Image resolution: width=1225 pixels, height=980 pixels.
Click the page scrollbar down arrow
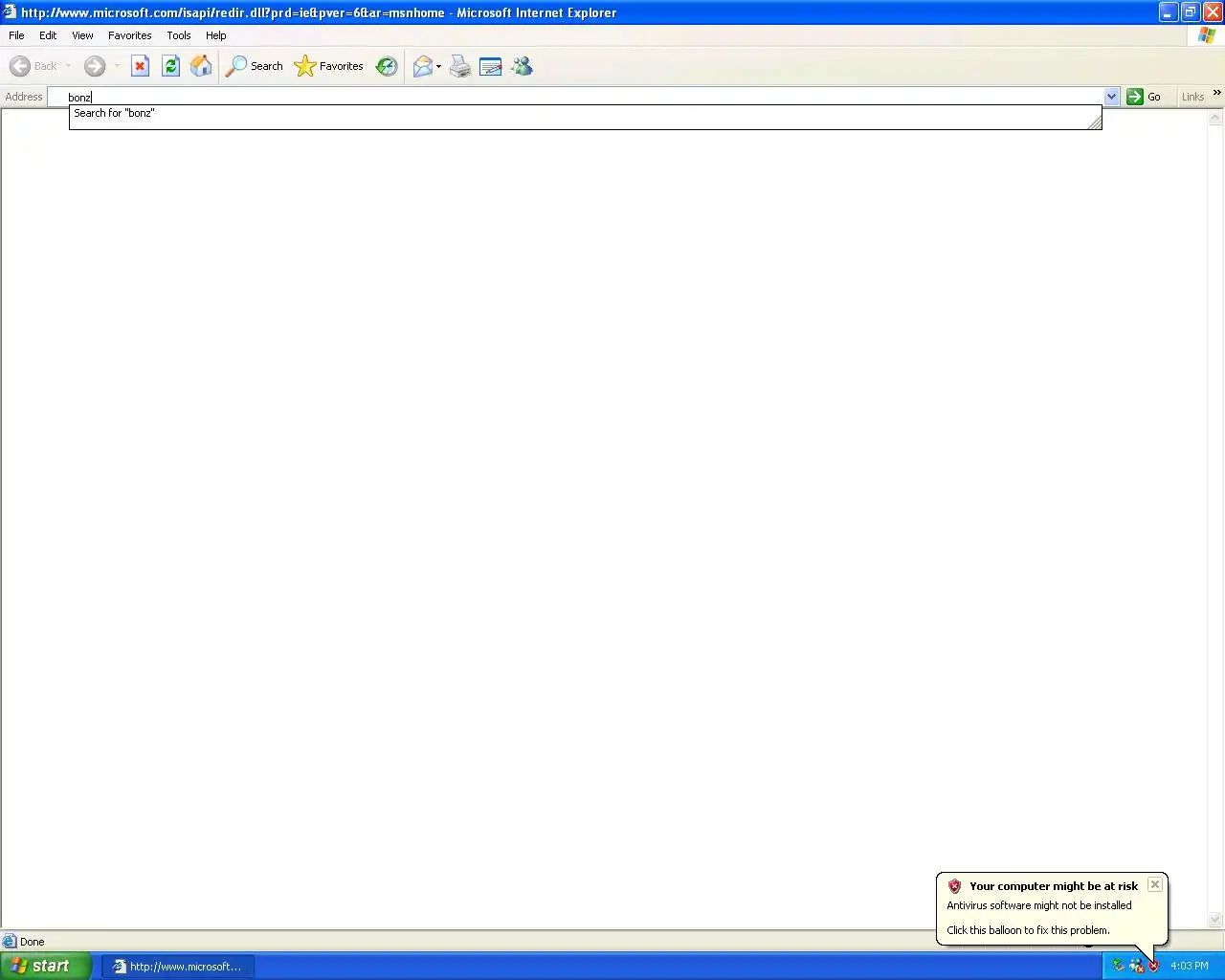click(1215, 920)
